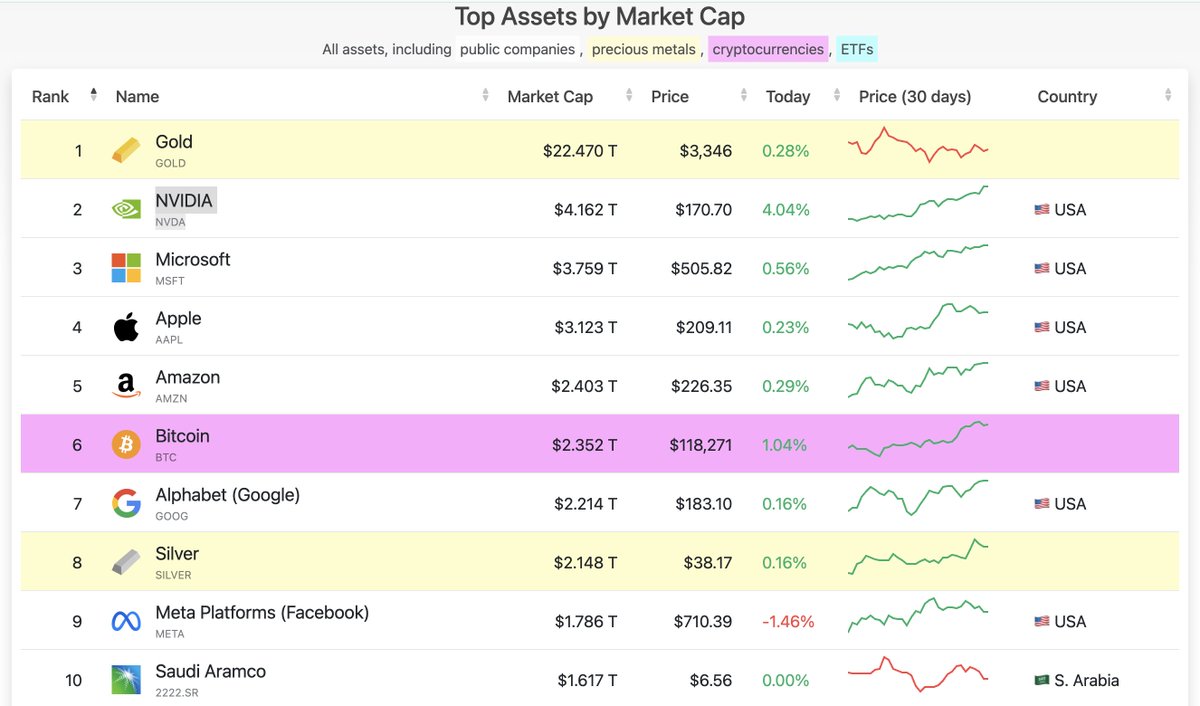
Task: Open the Amazon company page
Action: point(188,377)
